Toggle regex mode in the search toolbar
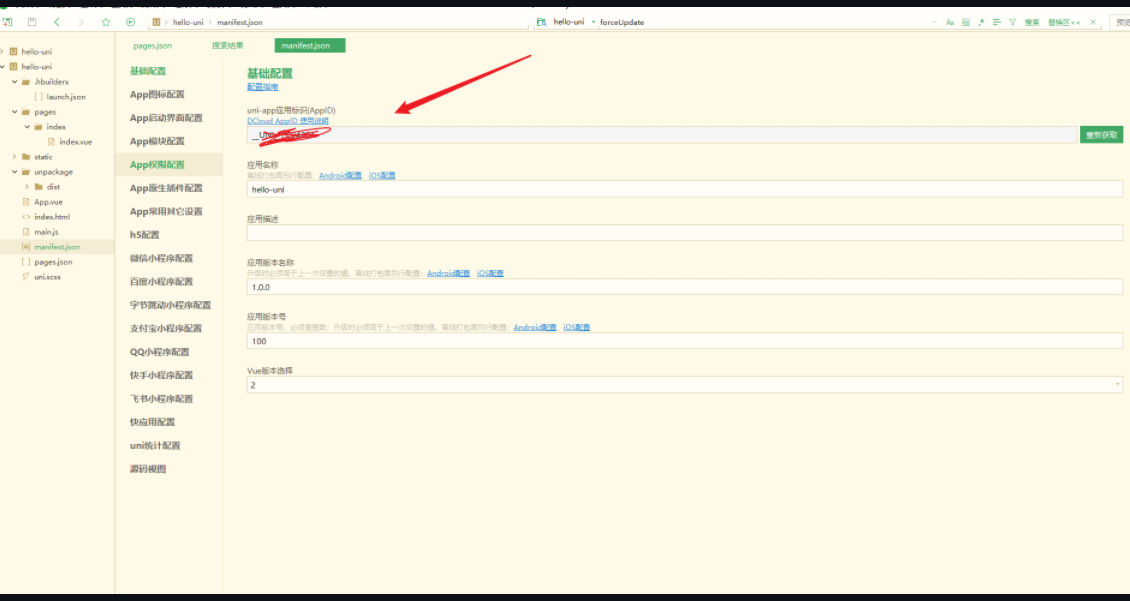The width and height of the screenshot is (1130, 601). pyautogui.click(x=981, y=21)
